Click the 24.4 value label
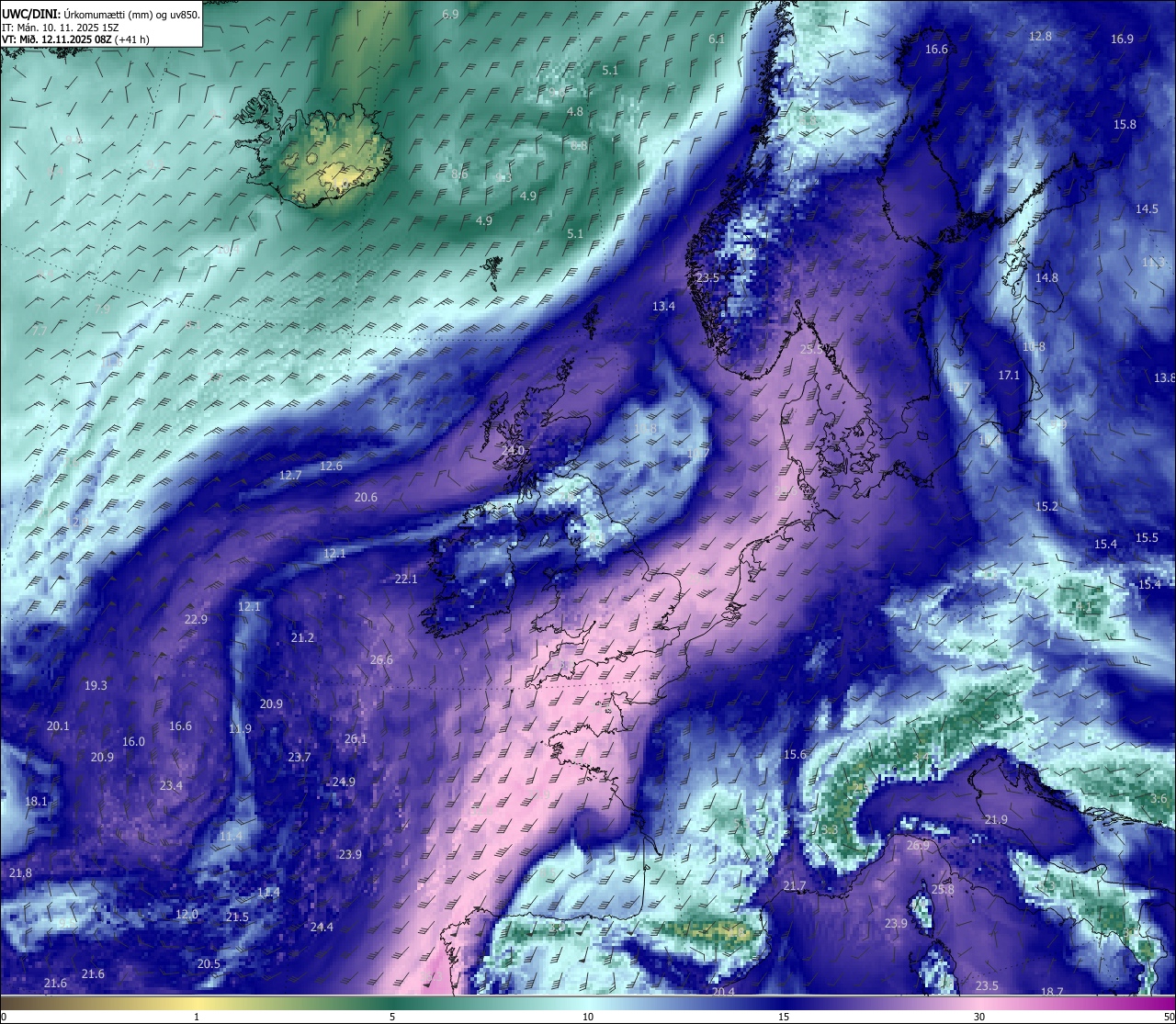The image size is (1176, 1024). (322, 928)
